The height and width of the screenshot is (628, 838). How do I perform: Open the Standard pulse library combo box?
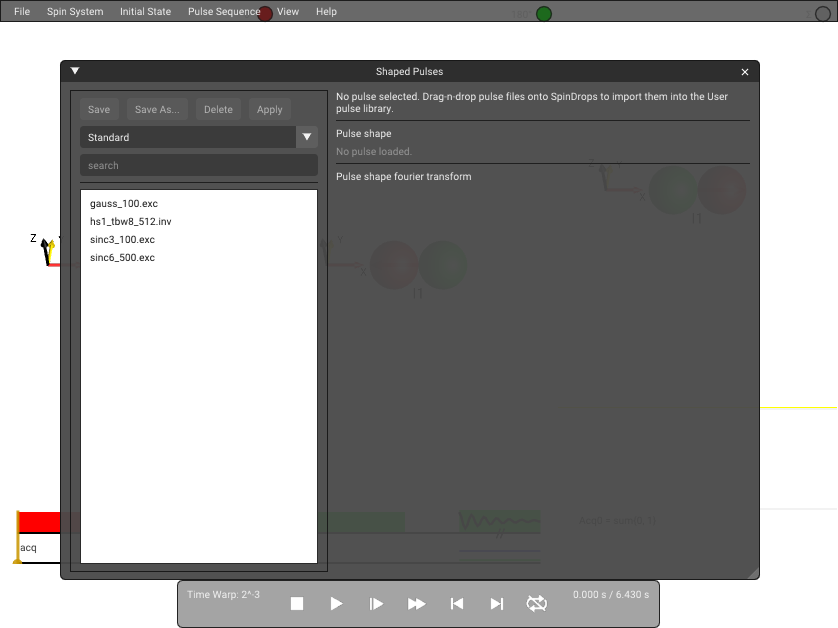199,137
